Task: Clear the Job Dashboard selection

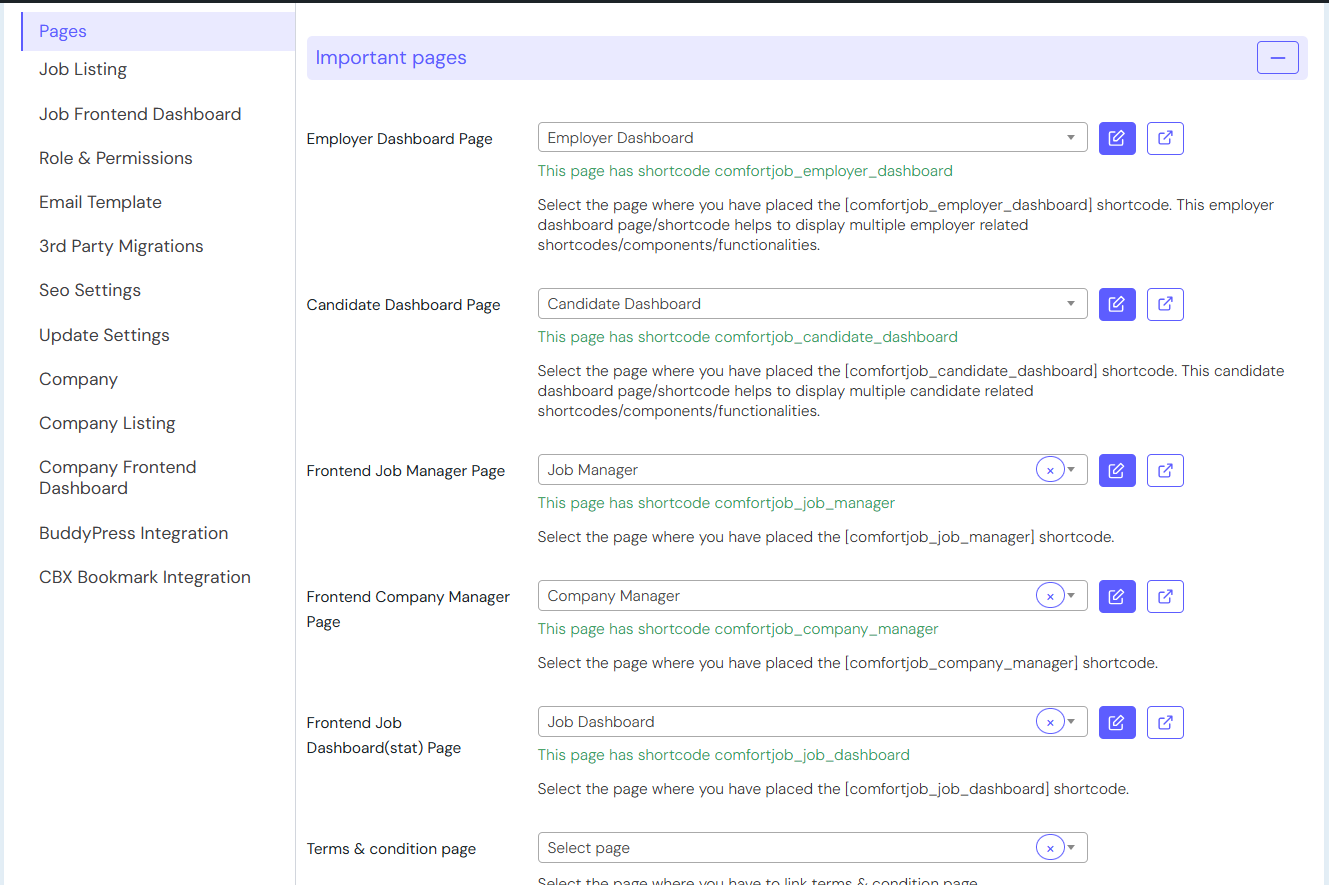Action: pyautogui.click(x=1049, y=722)
